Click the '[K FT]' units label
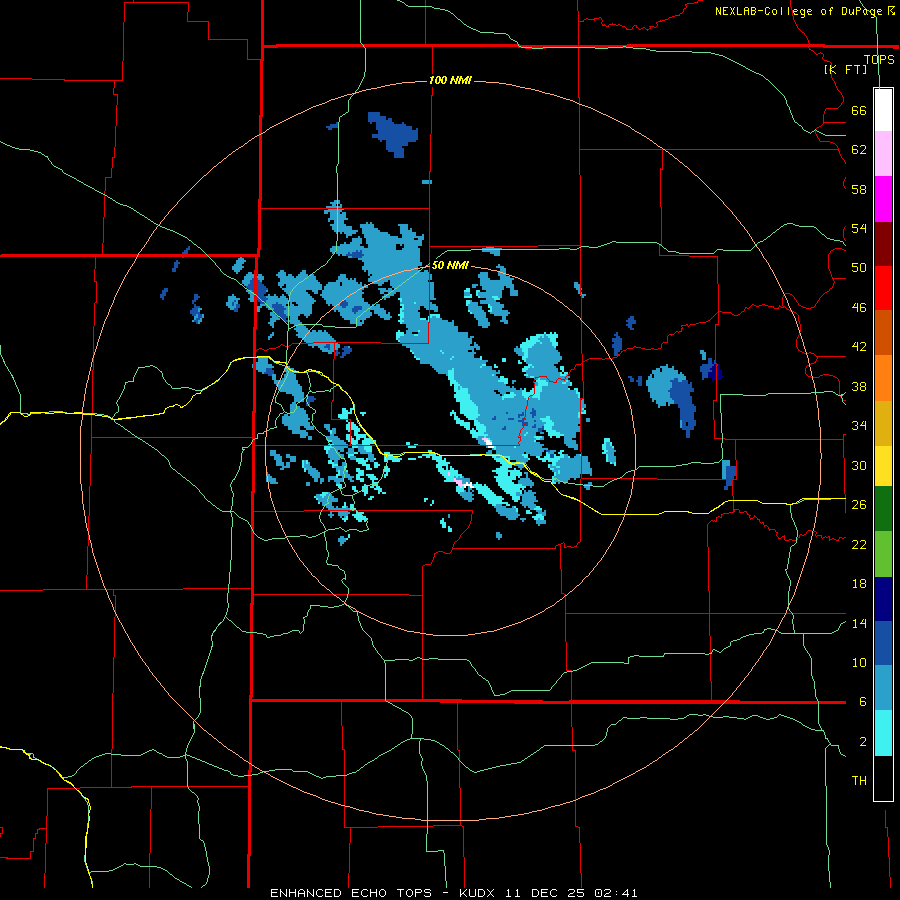 pos(846,70)
